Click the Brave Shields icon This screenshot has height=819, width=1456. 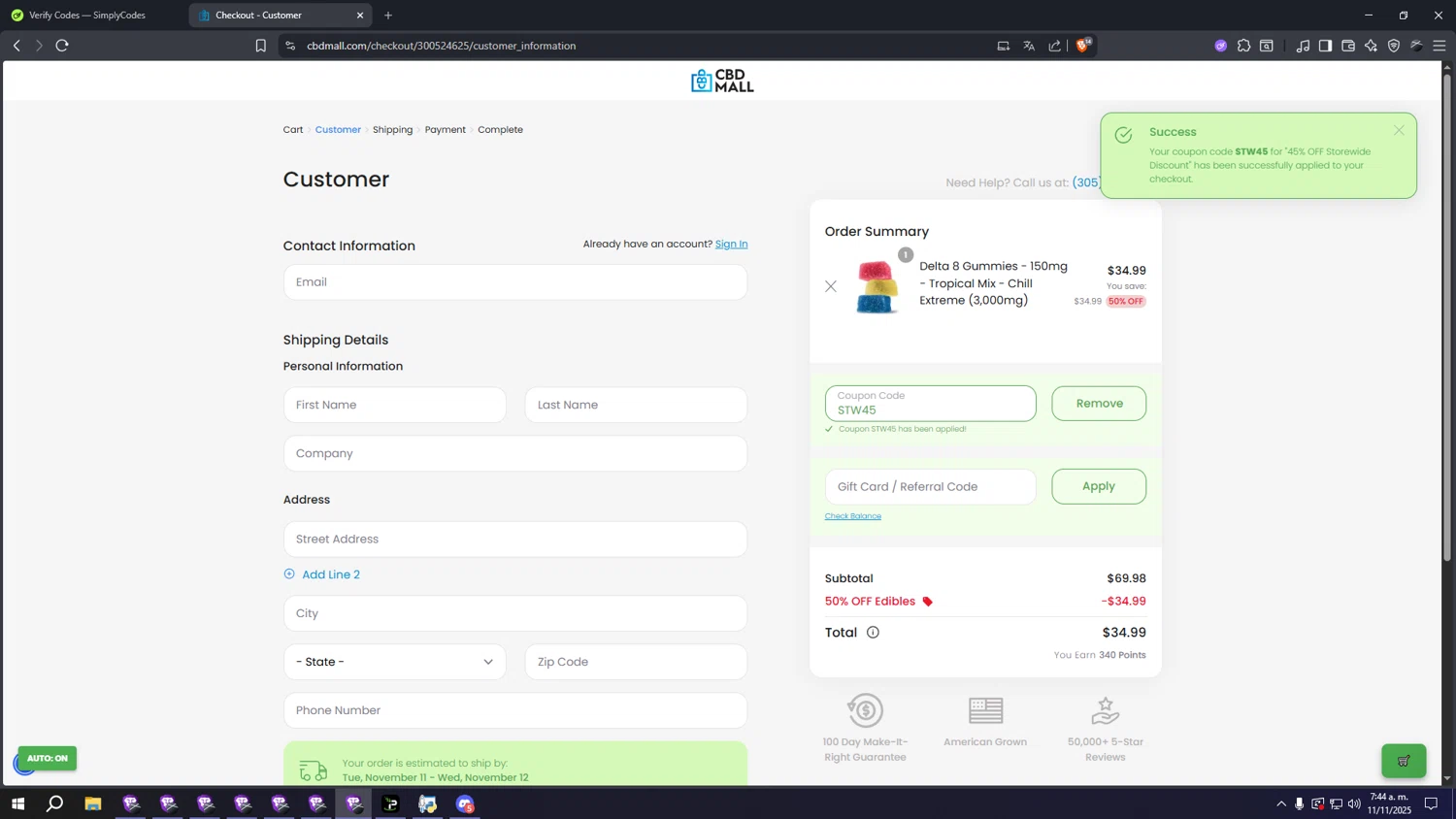click(x=1083, y=46)
